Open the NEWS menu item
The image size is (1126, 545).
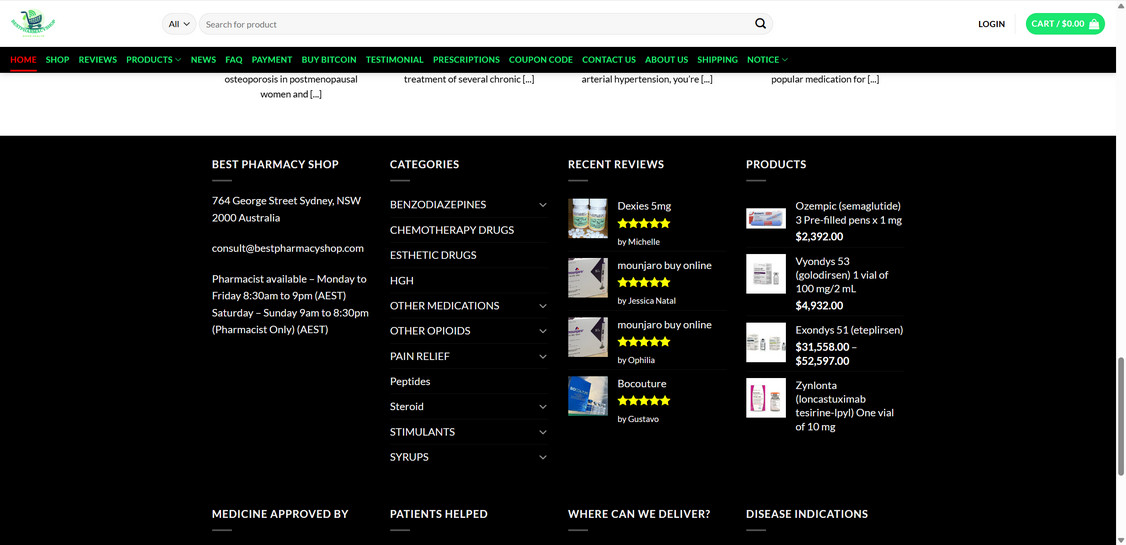203,60
